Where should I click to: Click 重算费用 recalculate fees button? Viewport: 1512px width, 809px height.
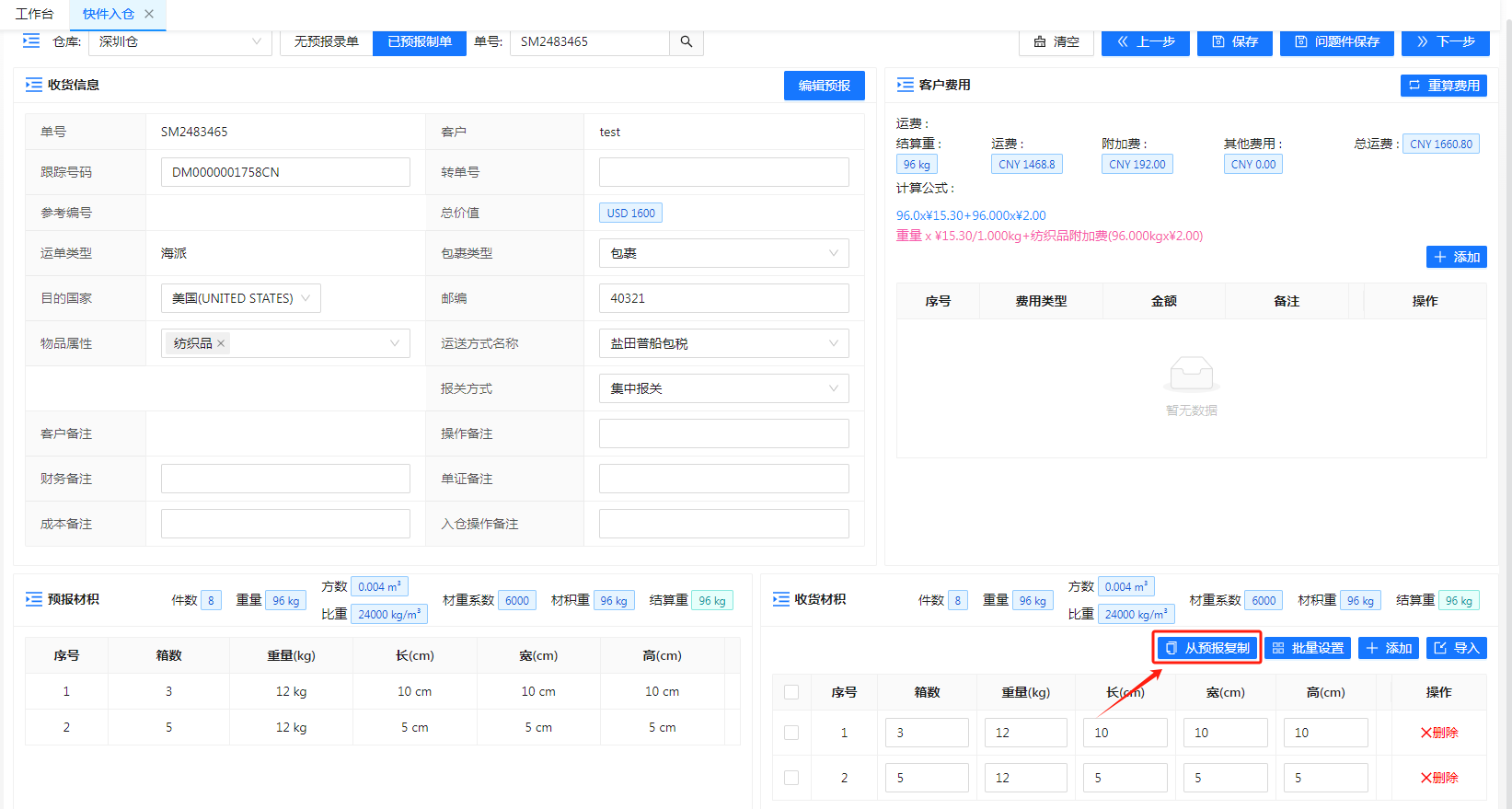[1443, 86]
